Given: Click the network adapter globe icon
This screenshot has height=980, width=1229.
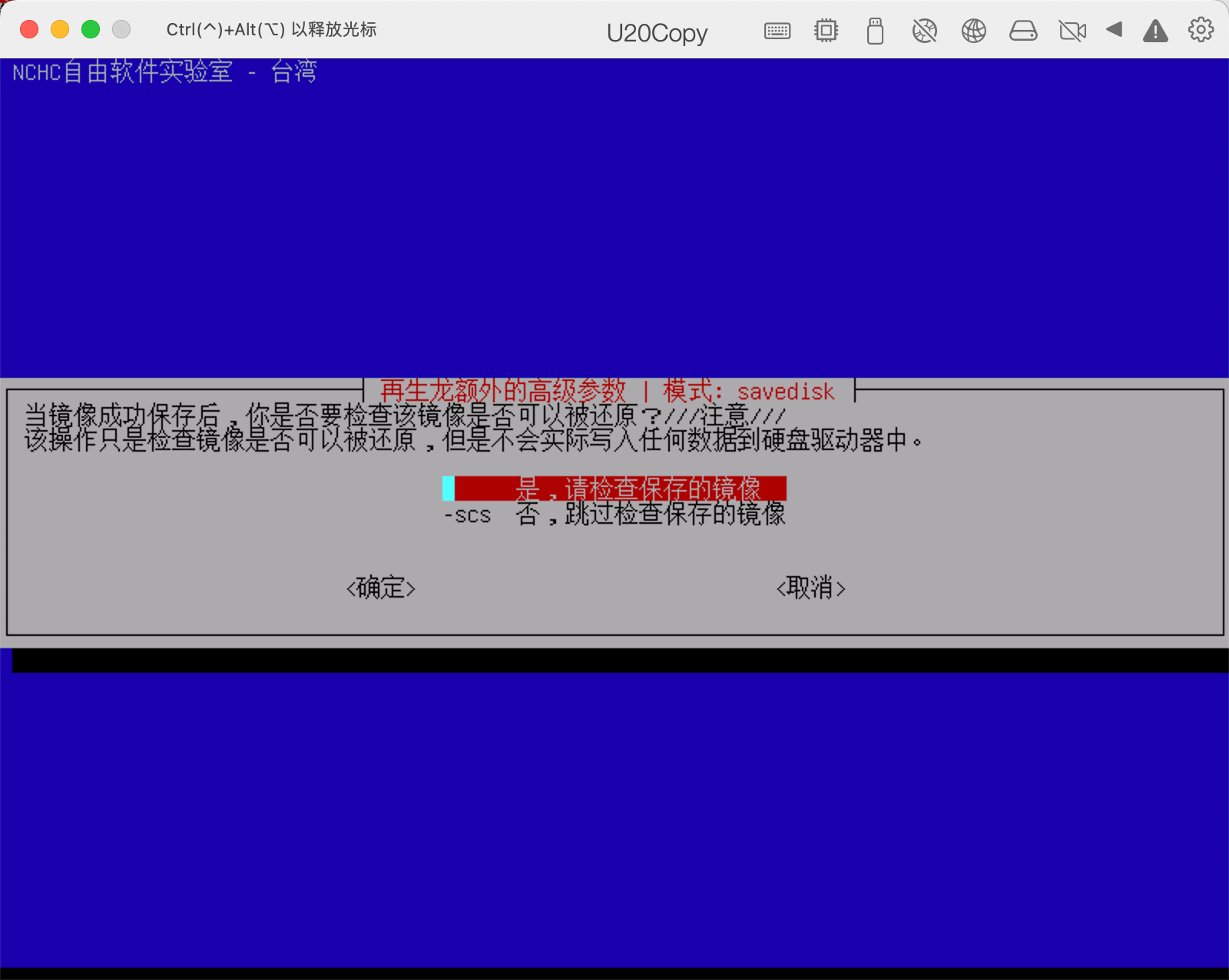Looking at the screenshot, I should coord(973,31).
